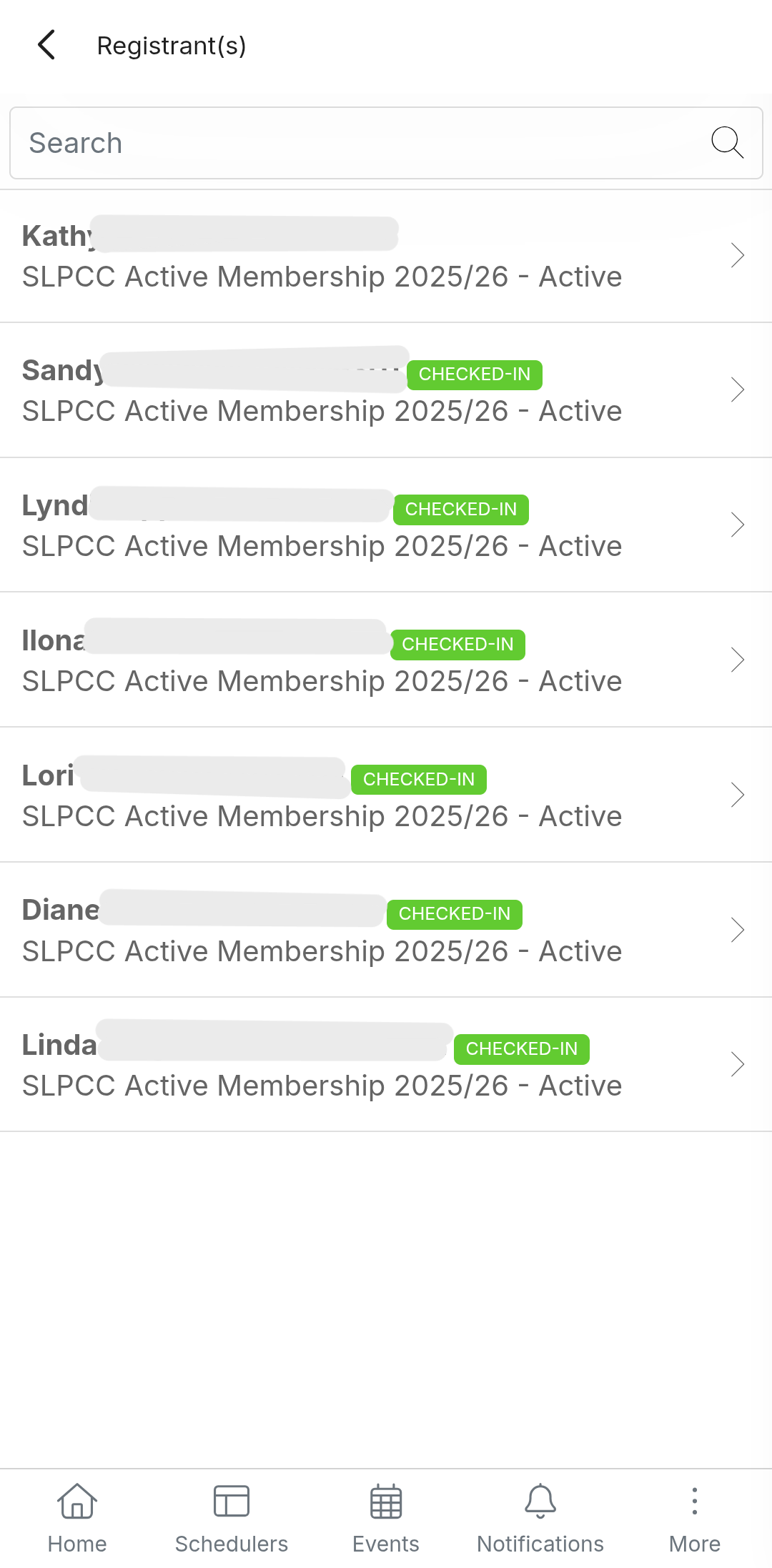This screenshot has height=1568, width=772.
Task: Open the Home tab icon
Action: 77,1501
